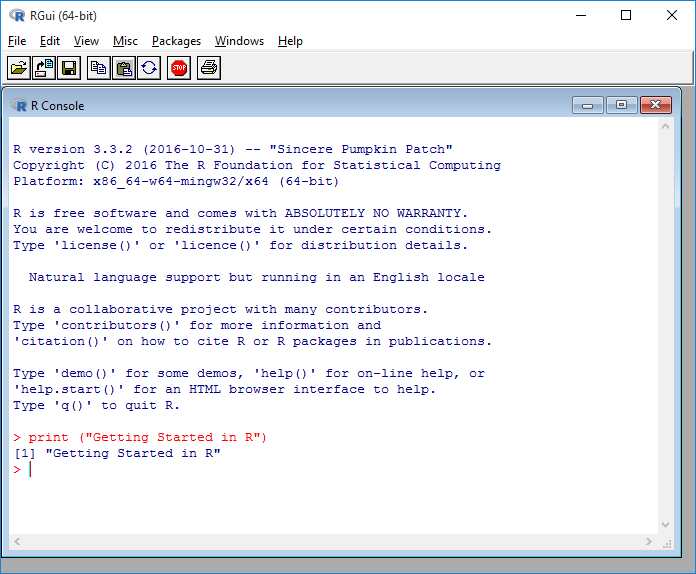This screenshot has width=696, height=574.
Task: Click console vertical scrollbar up arrow
Action: (x=665, y=127)
